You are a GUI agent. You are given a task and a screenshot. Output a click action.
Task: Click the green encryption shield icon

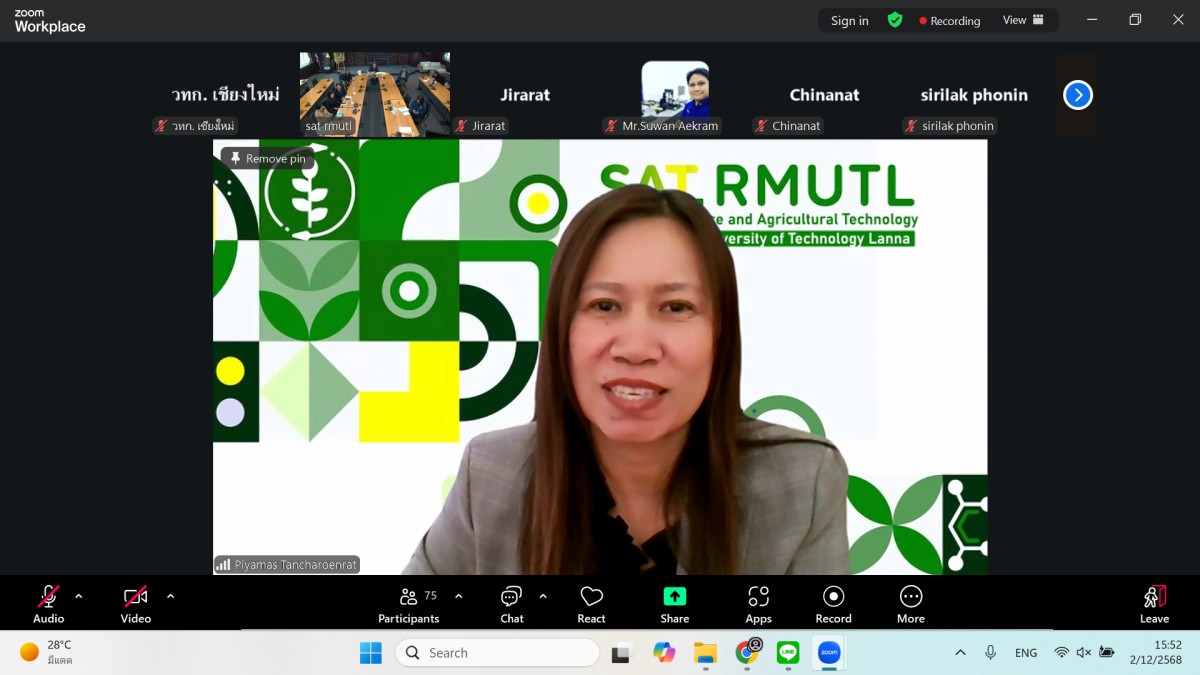pyautogui.click(x=895, y=20)
